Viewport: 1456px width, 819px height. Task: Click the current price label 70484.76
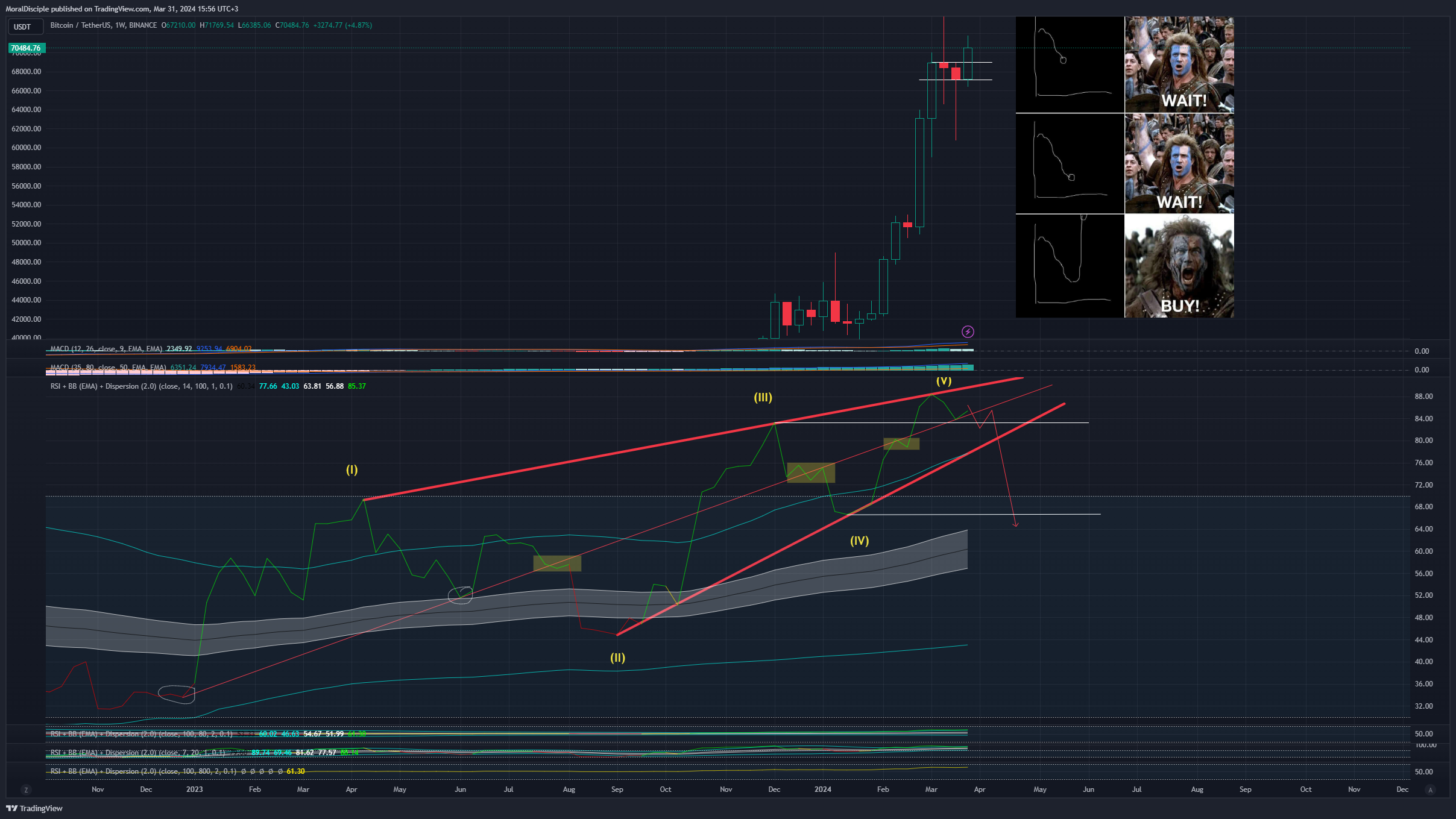tap(26, 48)
